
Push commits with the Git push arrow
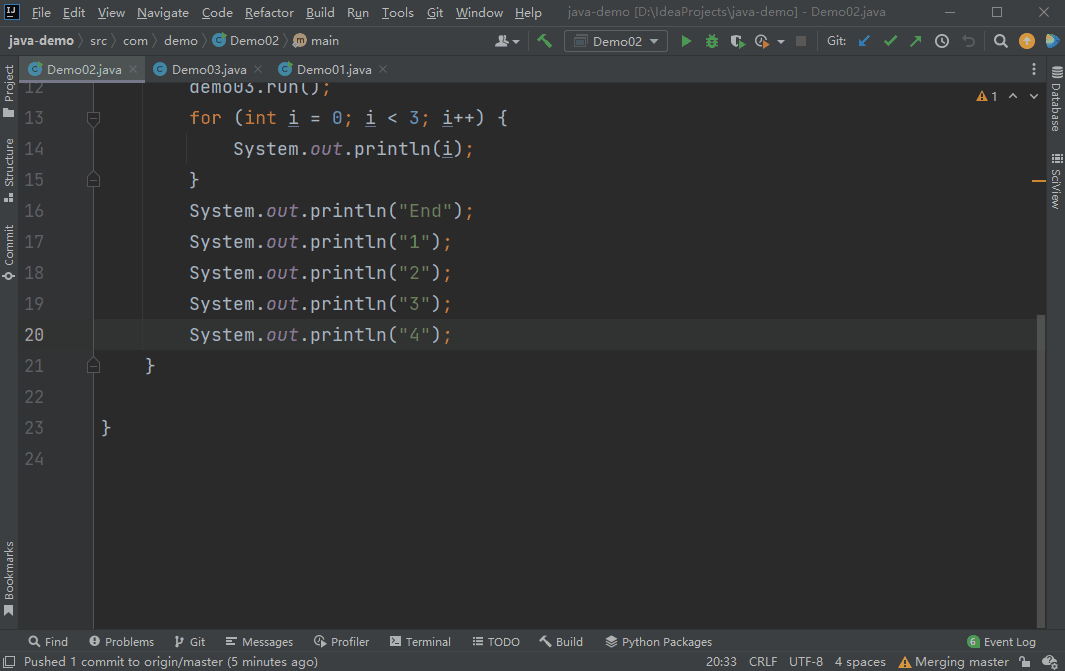click(915, 42)
